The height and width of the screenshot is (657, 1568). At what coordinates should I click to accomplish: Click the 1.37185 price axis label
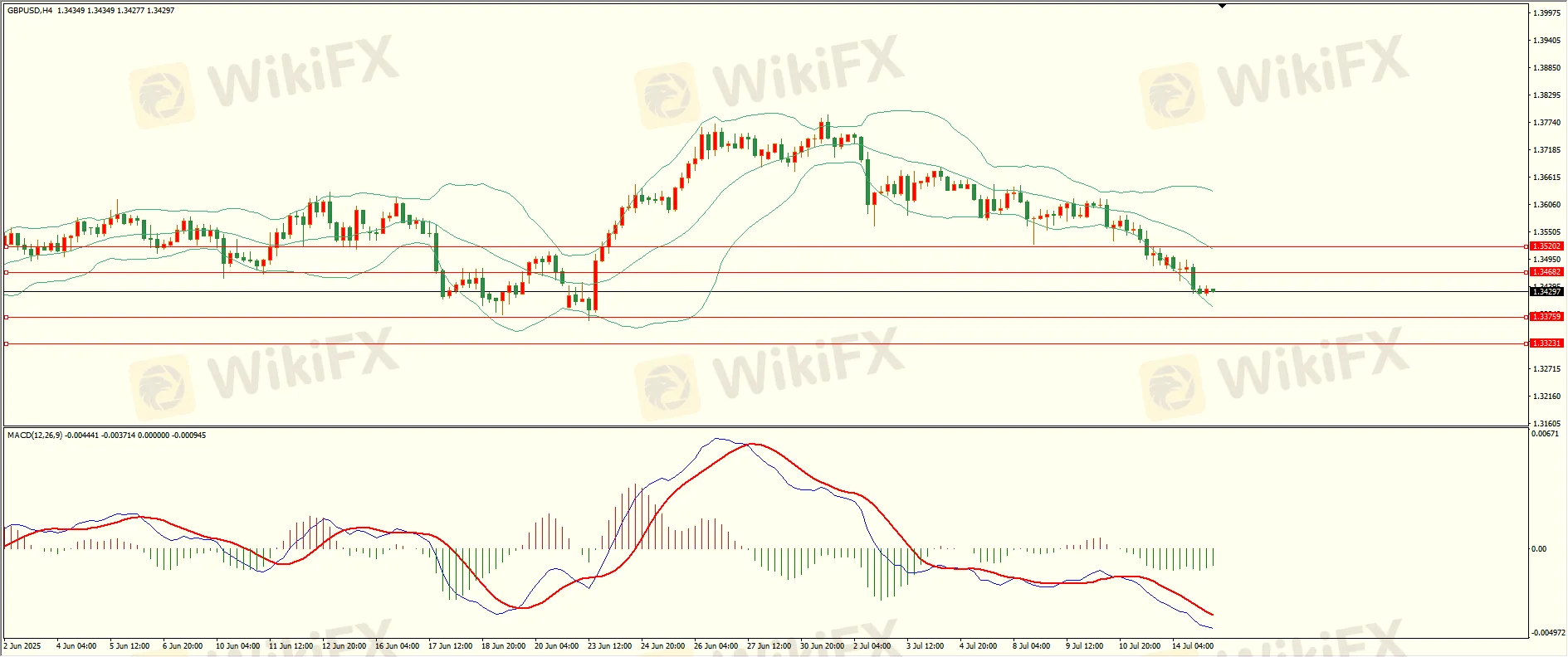tap(1546, 150)
